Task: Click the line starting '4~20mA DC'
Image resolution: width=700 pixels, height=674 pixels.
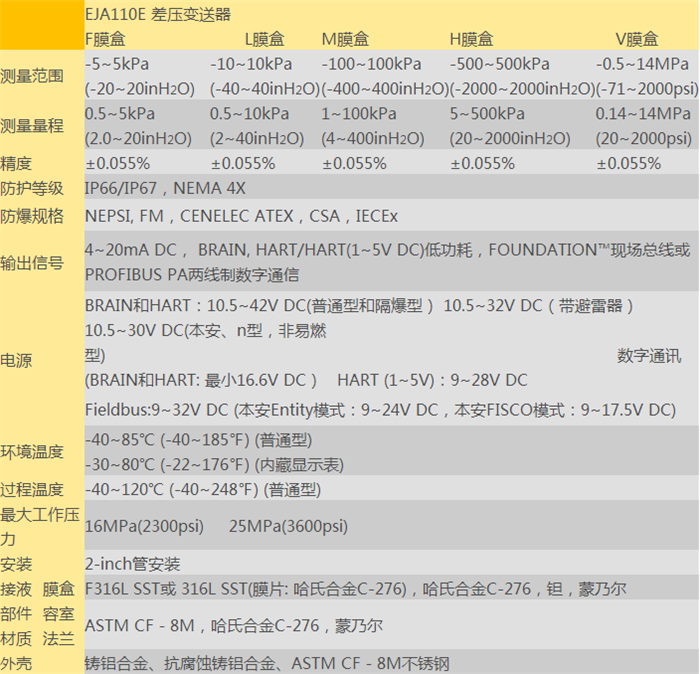Action: pos(388,250)
